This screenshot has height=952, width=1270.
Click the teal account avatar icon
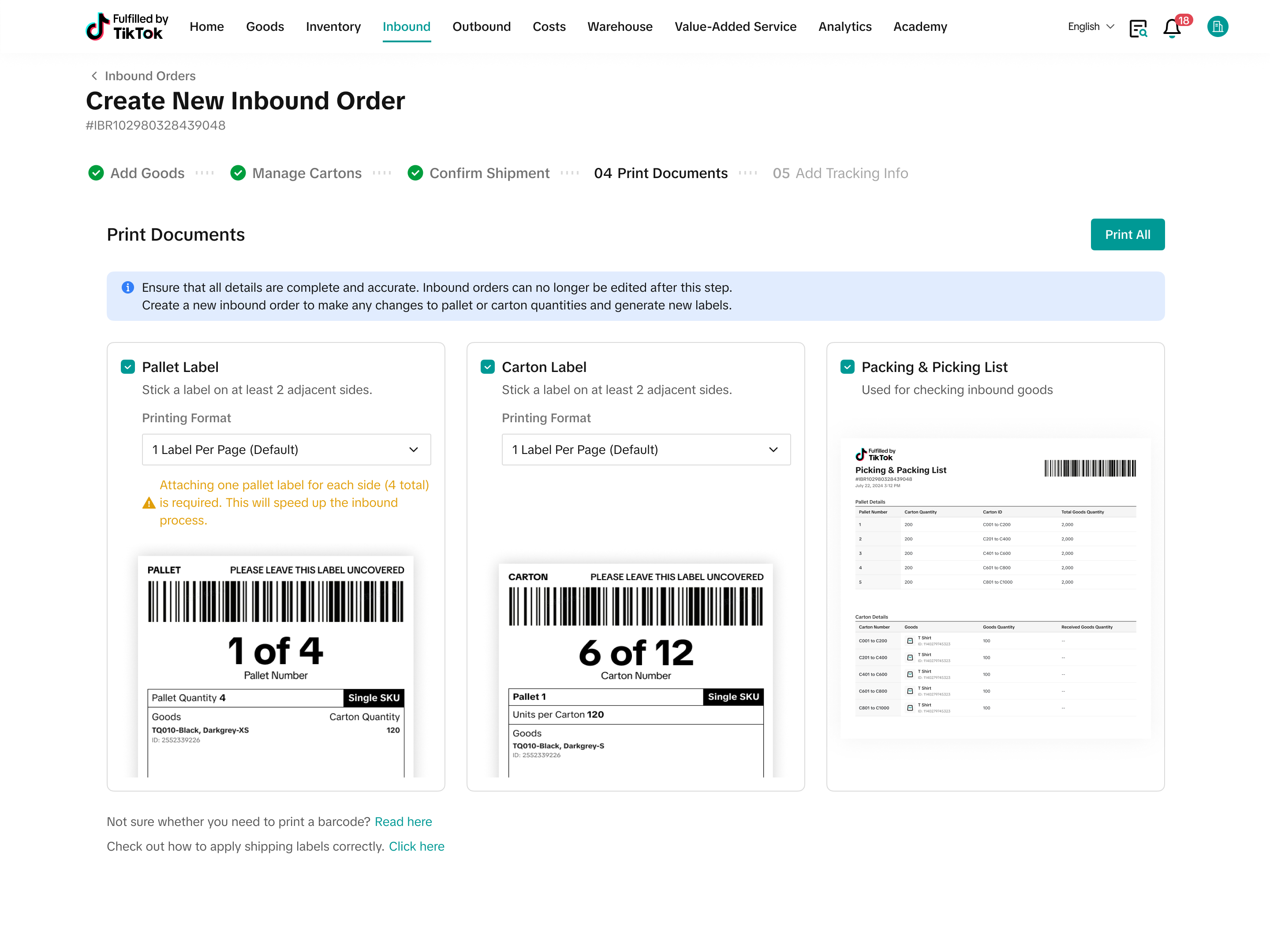1217,26
